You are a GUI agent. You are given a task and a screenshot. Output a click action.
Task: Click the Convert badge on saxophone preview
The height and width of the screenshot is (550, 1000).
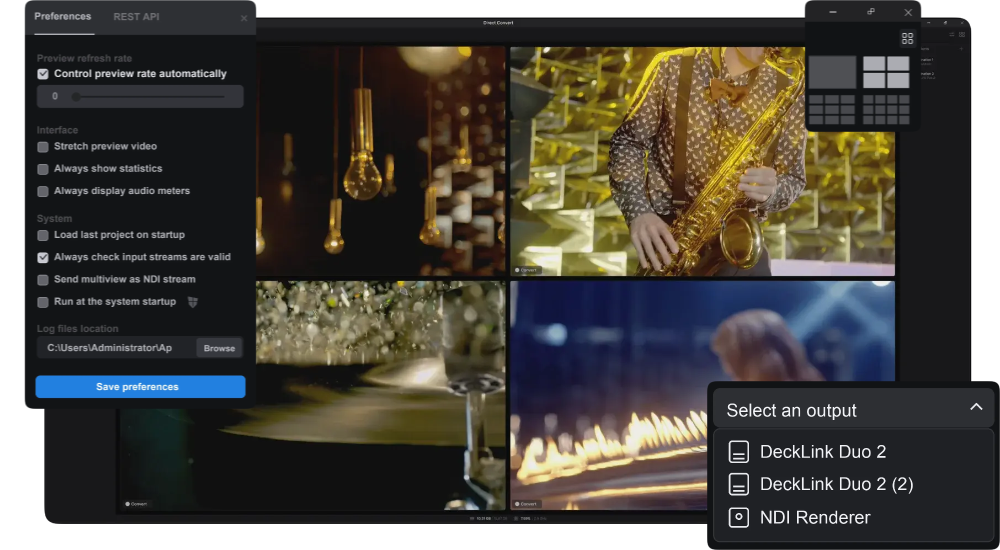[527, 270]
